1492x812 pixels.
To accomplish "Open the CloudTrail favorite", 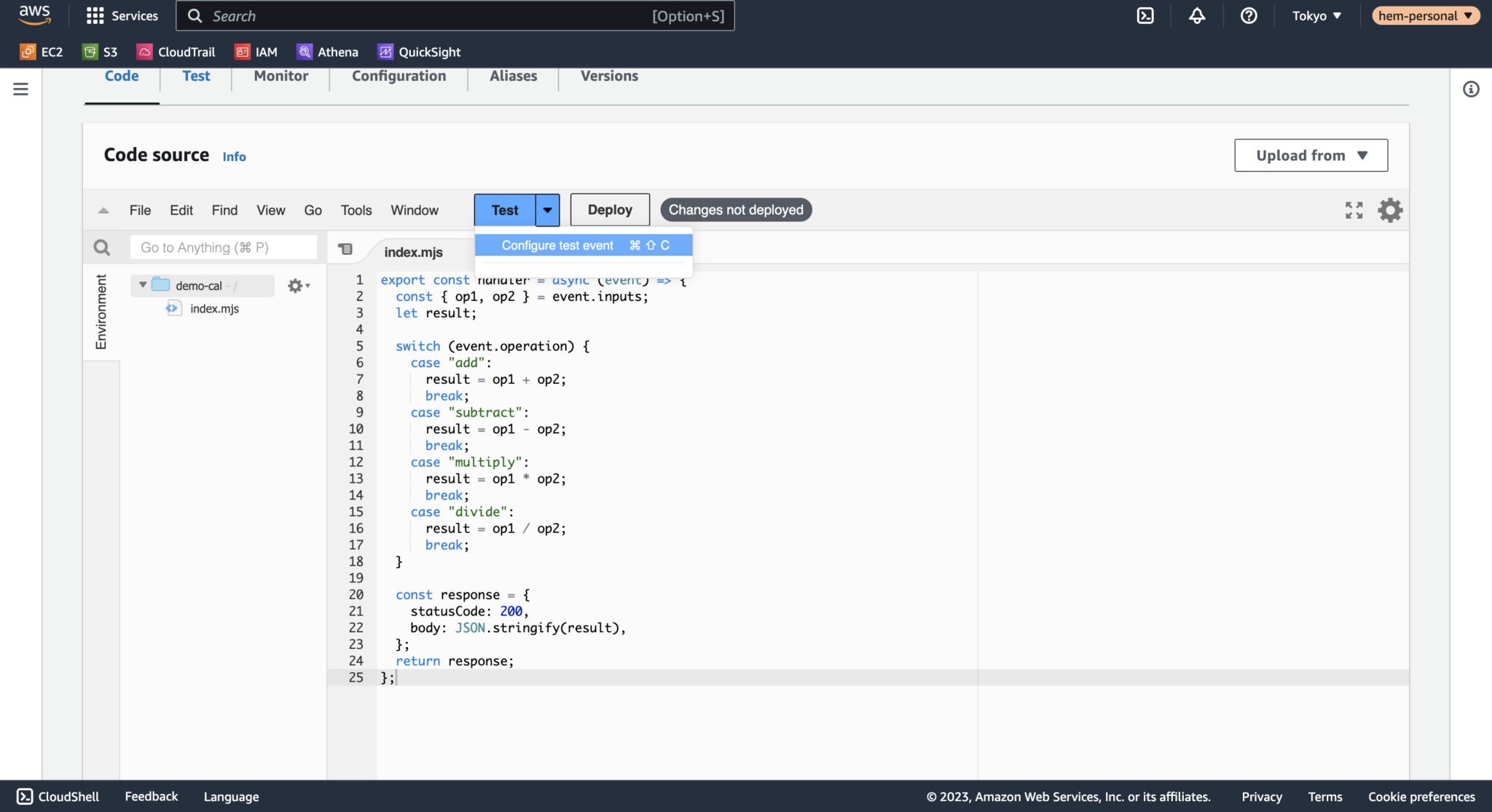I will pyautogui.click(x=175, y=52).
